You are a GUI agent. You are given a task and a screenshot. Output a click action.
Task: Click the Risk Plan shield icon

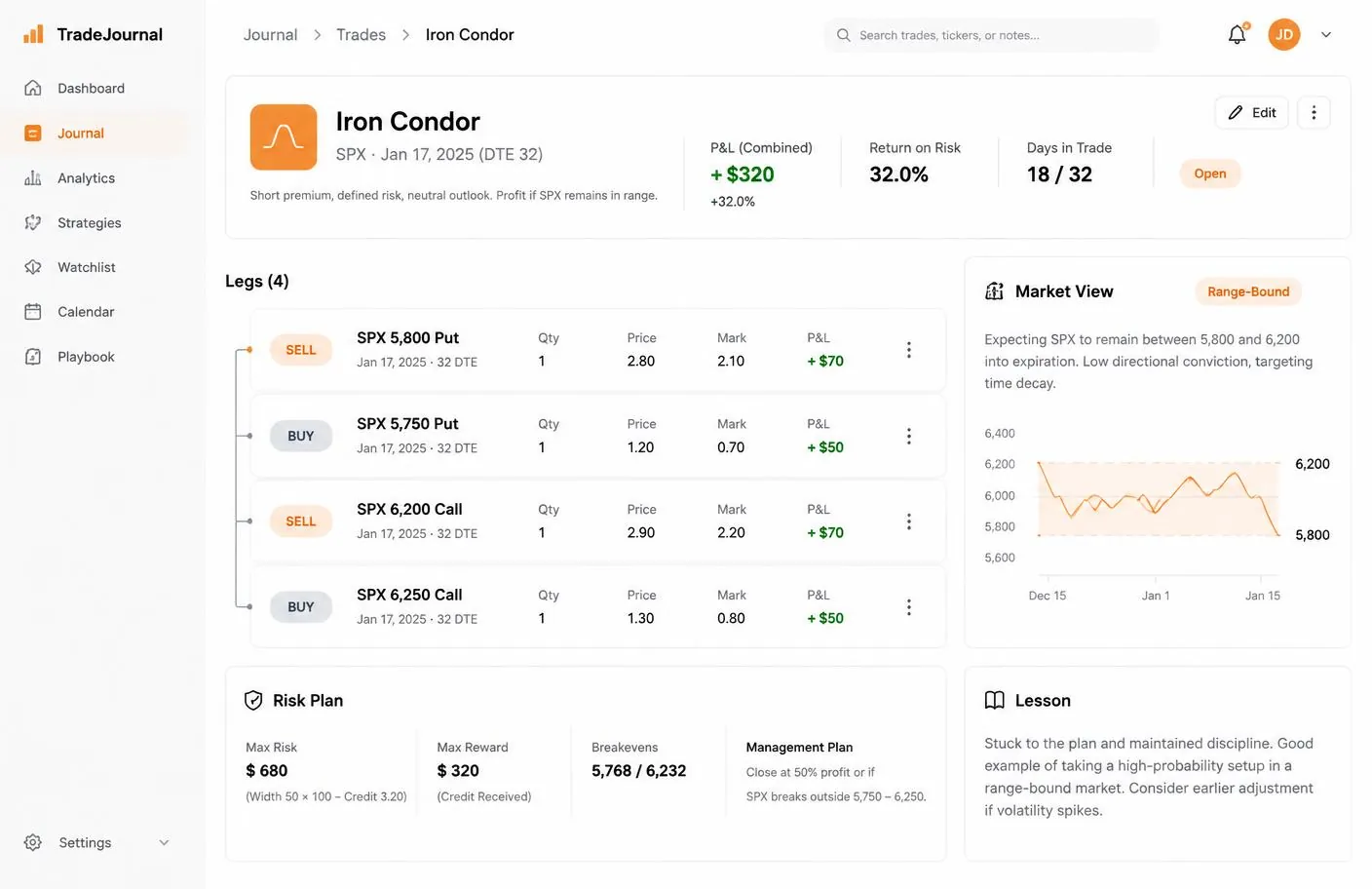(253, 700)
